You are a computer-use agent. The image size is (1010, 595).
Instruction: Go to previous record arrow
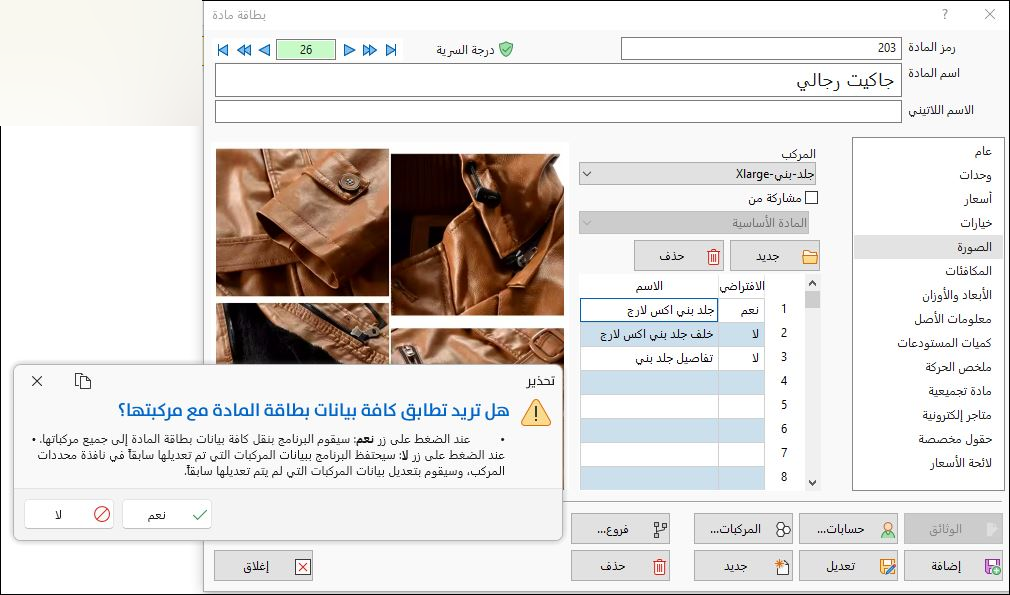[x=264, y=50]
